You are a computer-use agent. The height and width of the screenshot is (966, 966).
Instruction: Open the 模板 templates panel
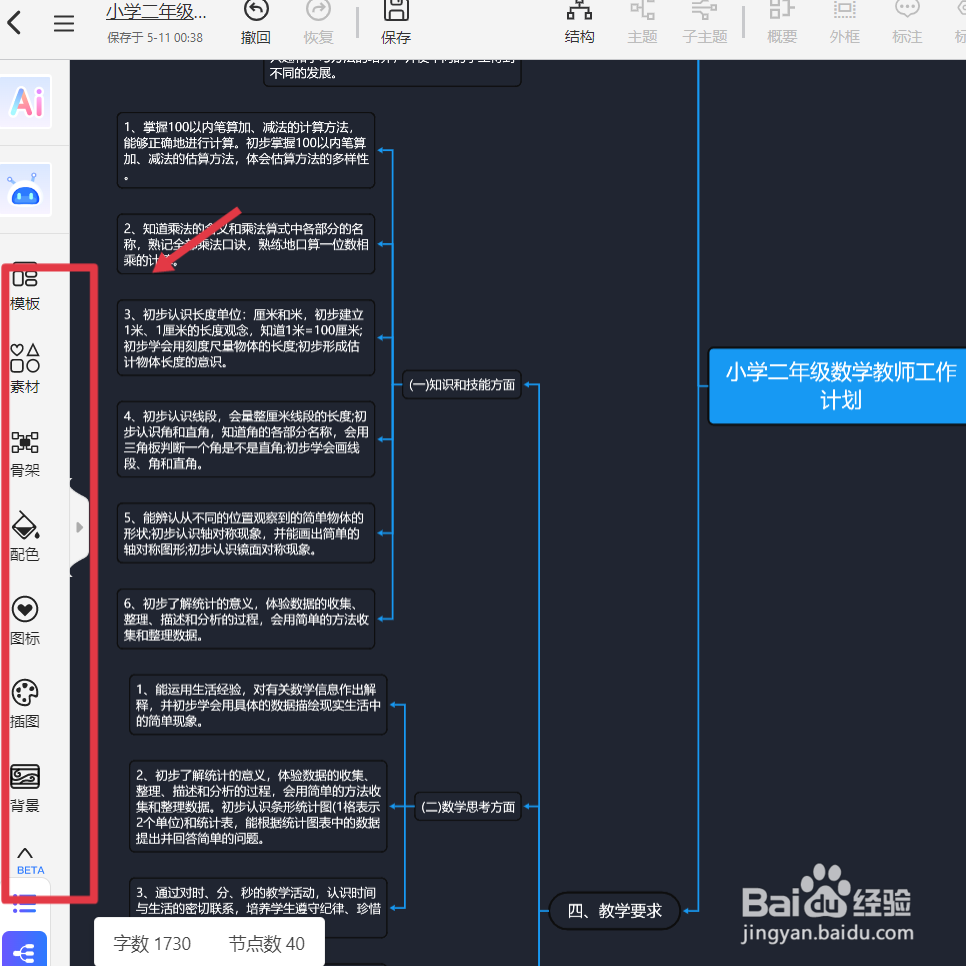(x=24, y=288)
